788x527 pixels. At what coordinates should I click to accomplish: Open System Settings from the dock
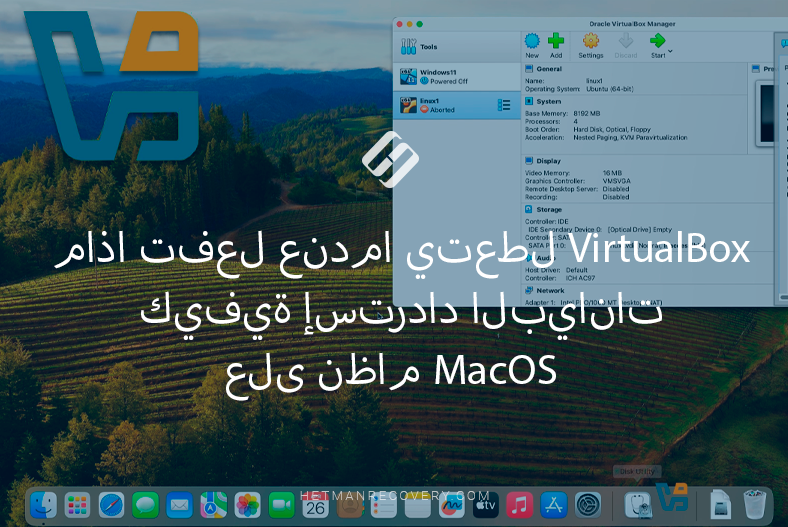(587, 505)
